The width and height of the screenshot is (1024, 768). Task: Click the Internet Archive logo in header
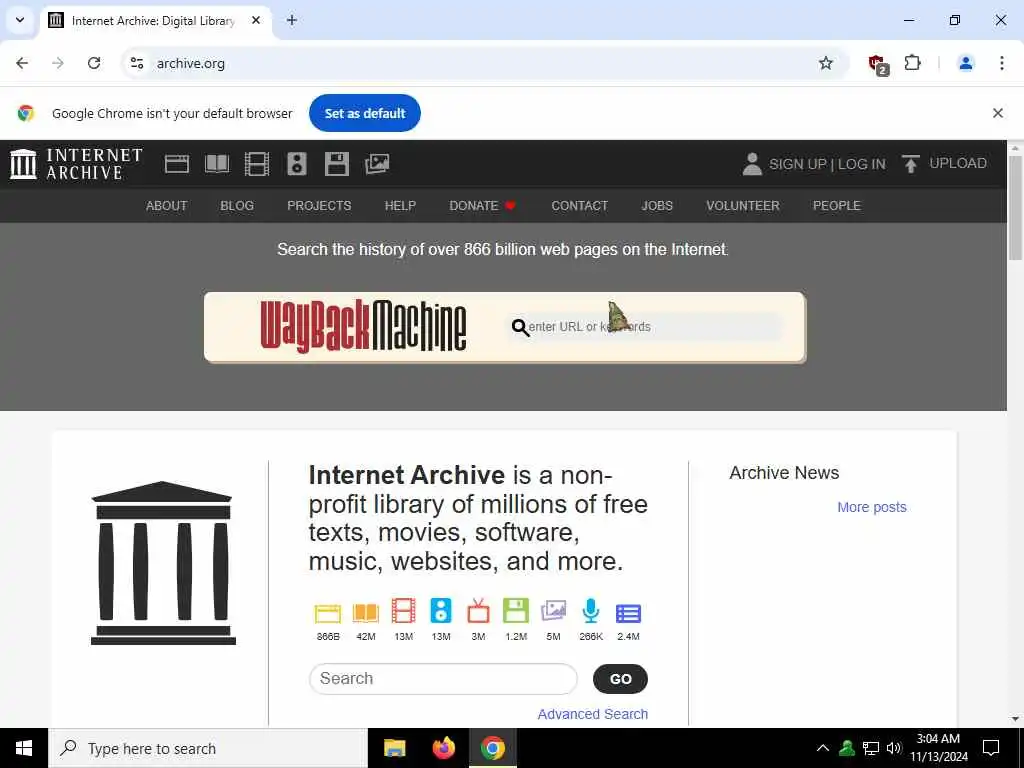click(x=76, y=163)
